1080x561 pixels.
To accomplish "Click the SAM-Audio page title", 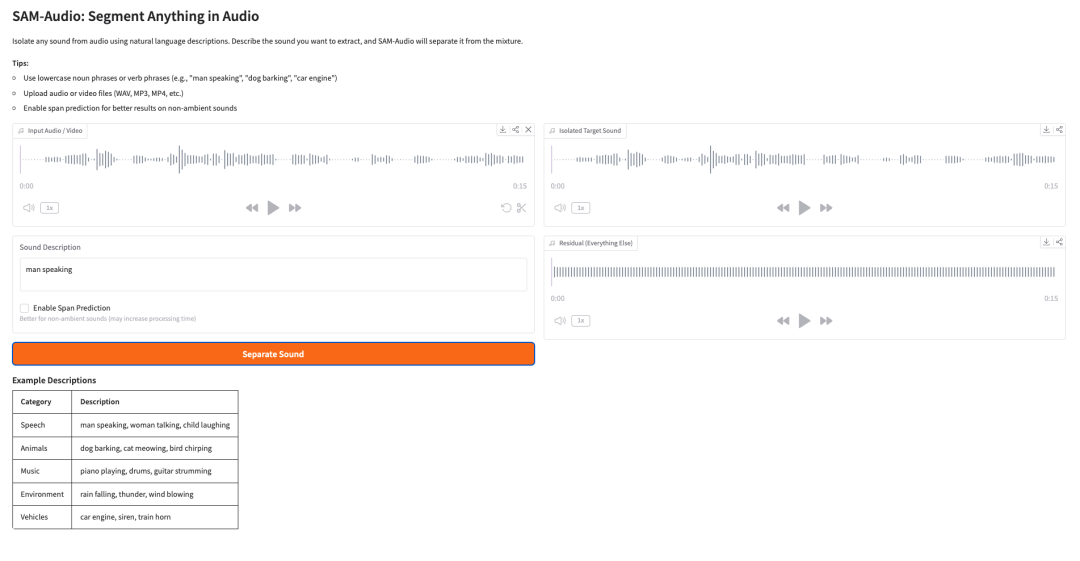I will click(x=136, y=16).
